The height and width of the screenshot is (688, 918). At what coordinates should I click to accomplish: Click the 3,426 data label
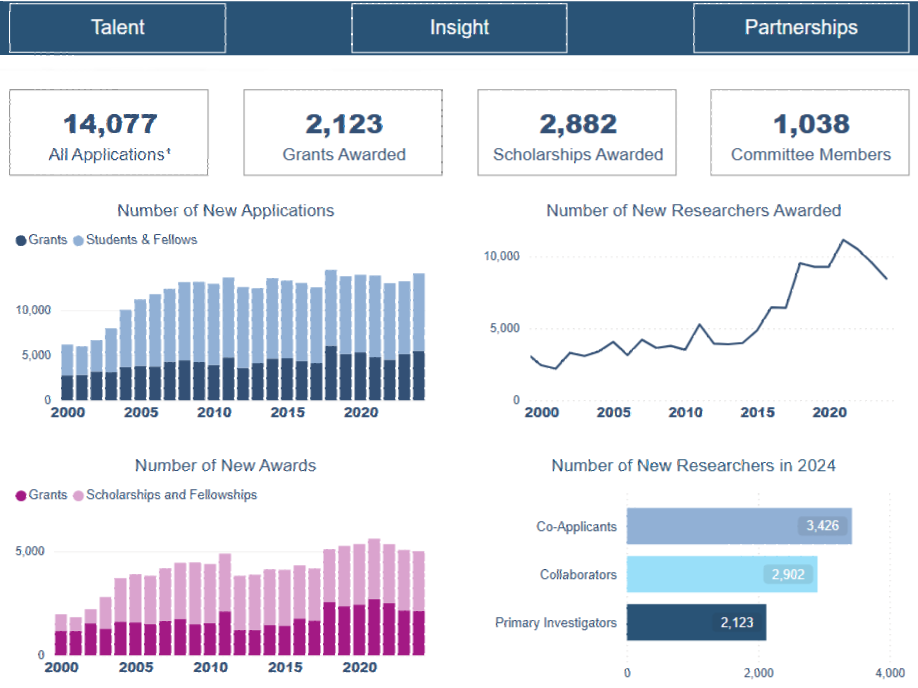(x=824, y=526)
